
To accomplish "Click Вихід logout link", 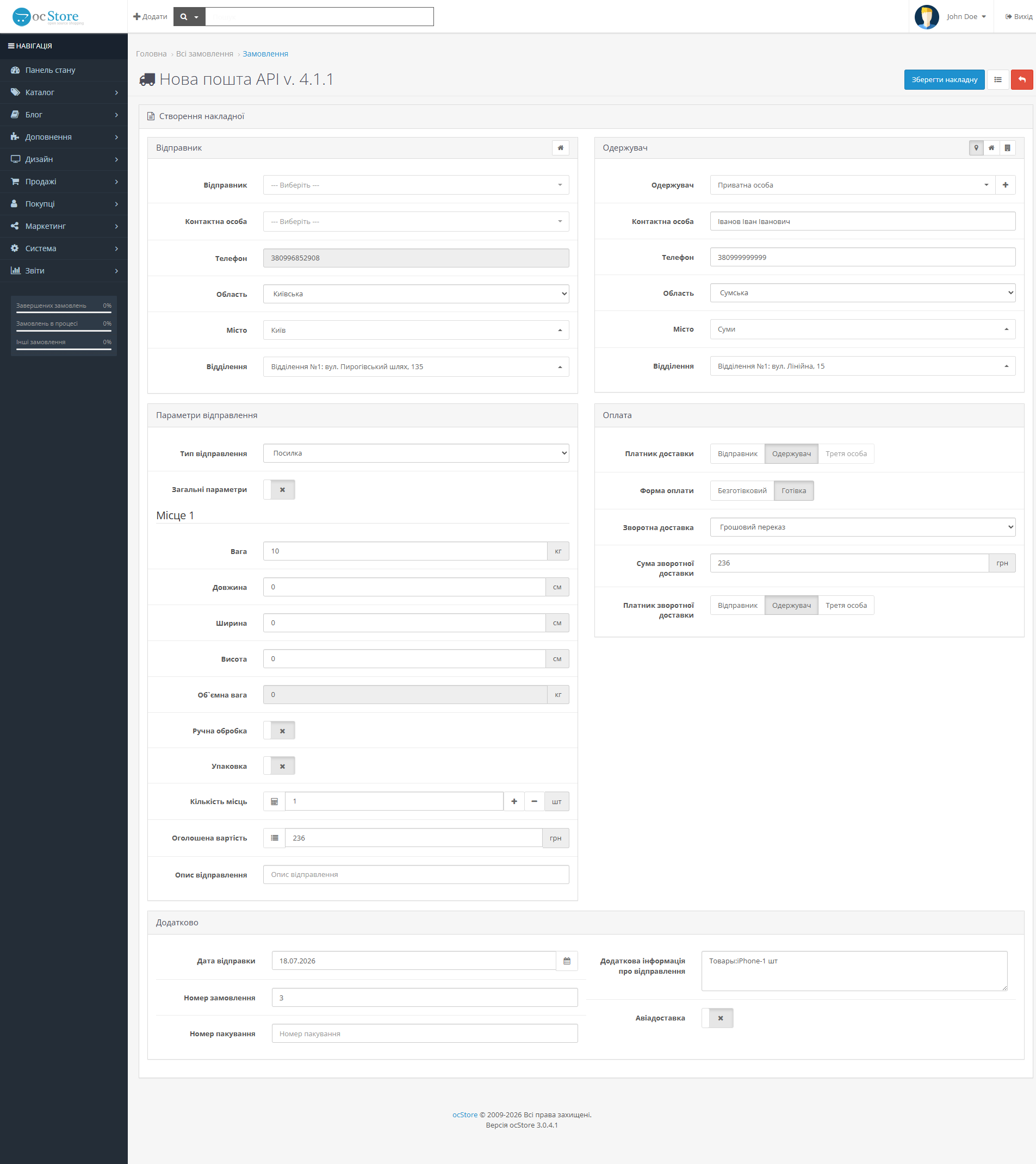I will [1019, 16].
